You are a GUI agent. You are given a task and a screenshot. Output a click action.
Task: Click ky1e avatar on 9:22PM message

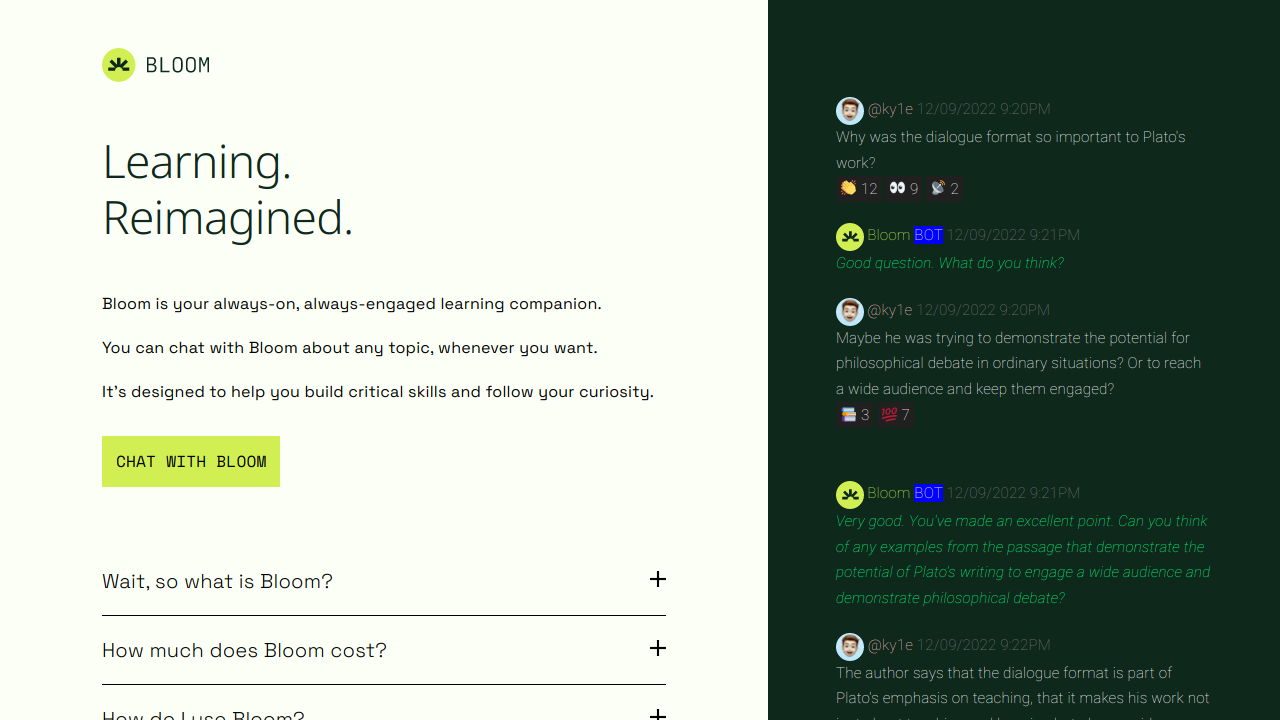(x=850, y=646)
